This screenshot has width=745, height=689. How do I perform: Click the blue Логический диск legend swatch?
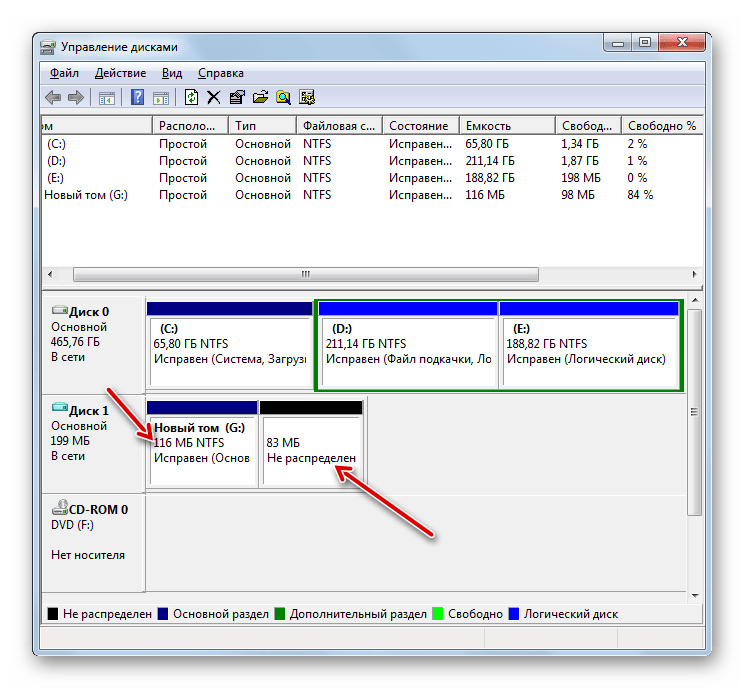pos(514,614)
